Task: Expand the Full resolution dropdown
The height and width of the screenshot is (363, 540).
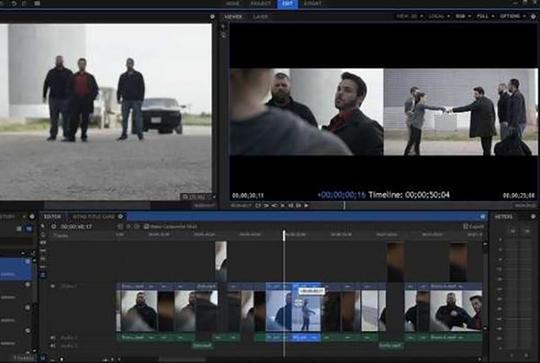Action: coord(486,16)
